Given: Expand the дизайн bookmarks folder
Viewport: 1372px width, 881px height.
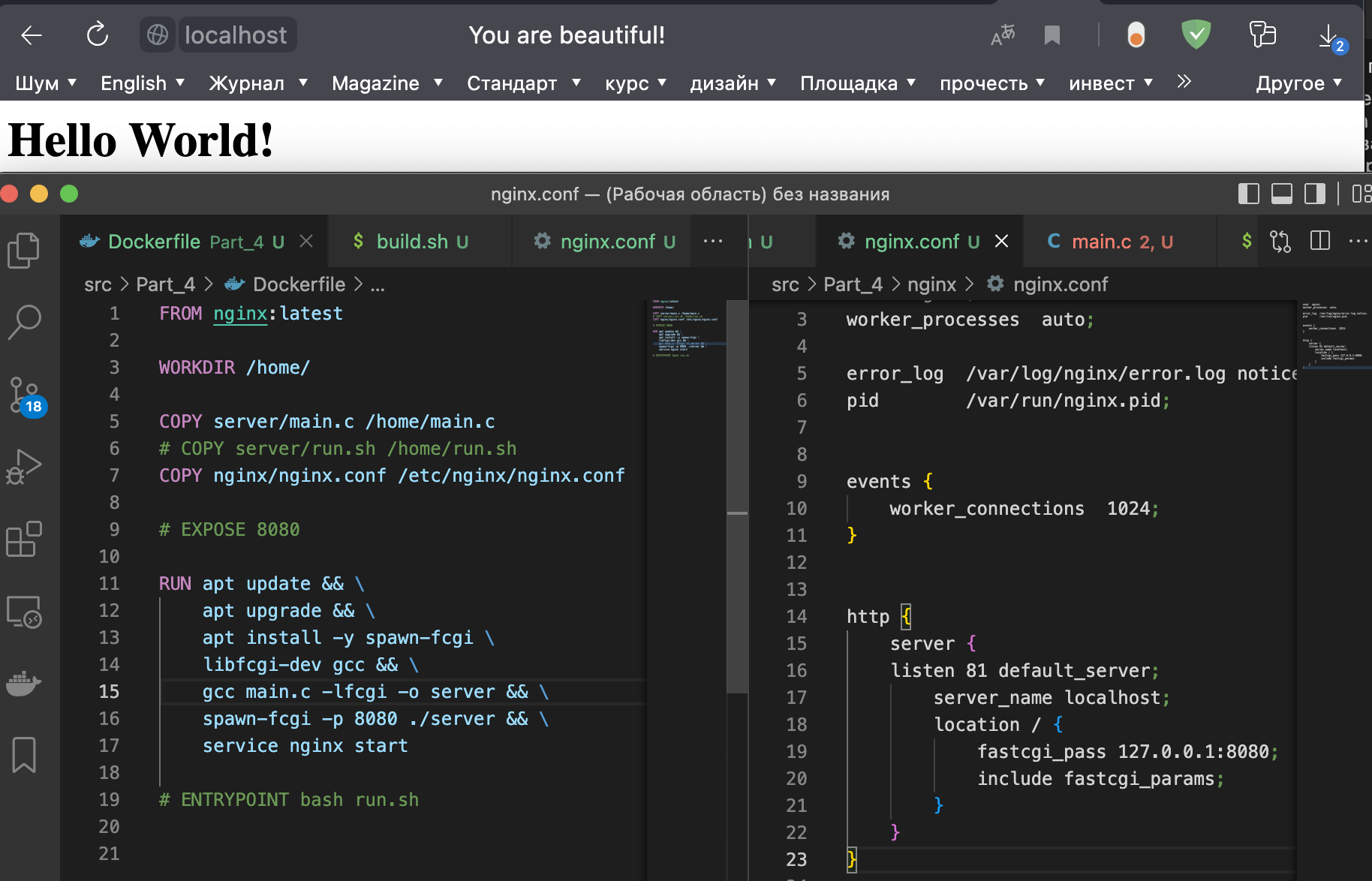Looking at the screenshot, I should pyautogui.click(x=733, y=83).
